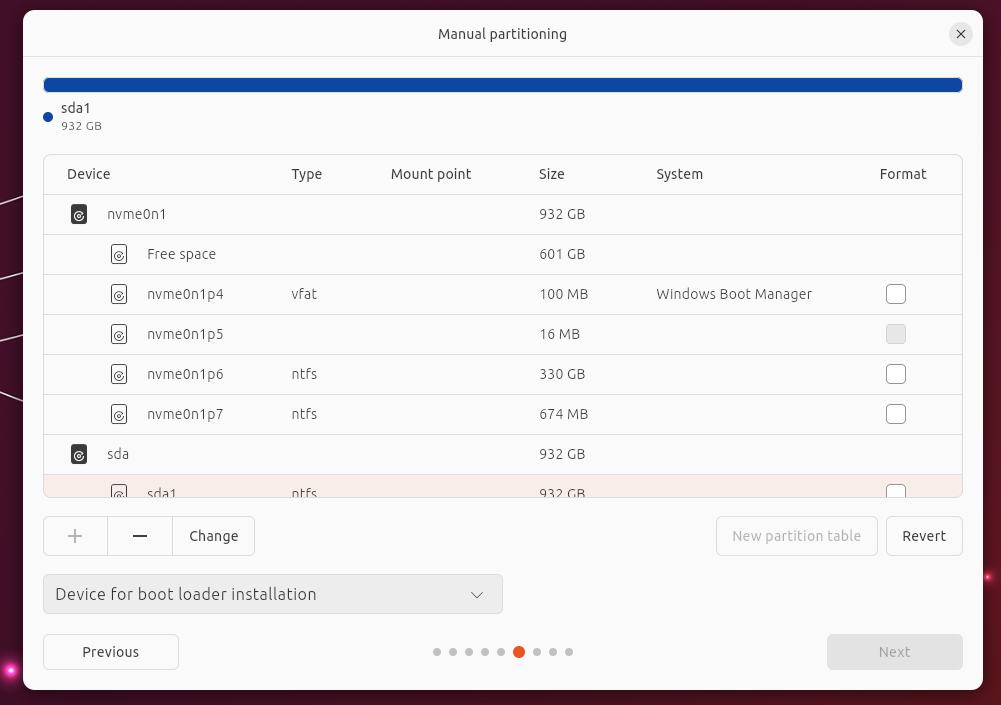Check the Format box for nvme0n1p7

pyautogui.click(x=895, y=414)
